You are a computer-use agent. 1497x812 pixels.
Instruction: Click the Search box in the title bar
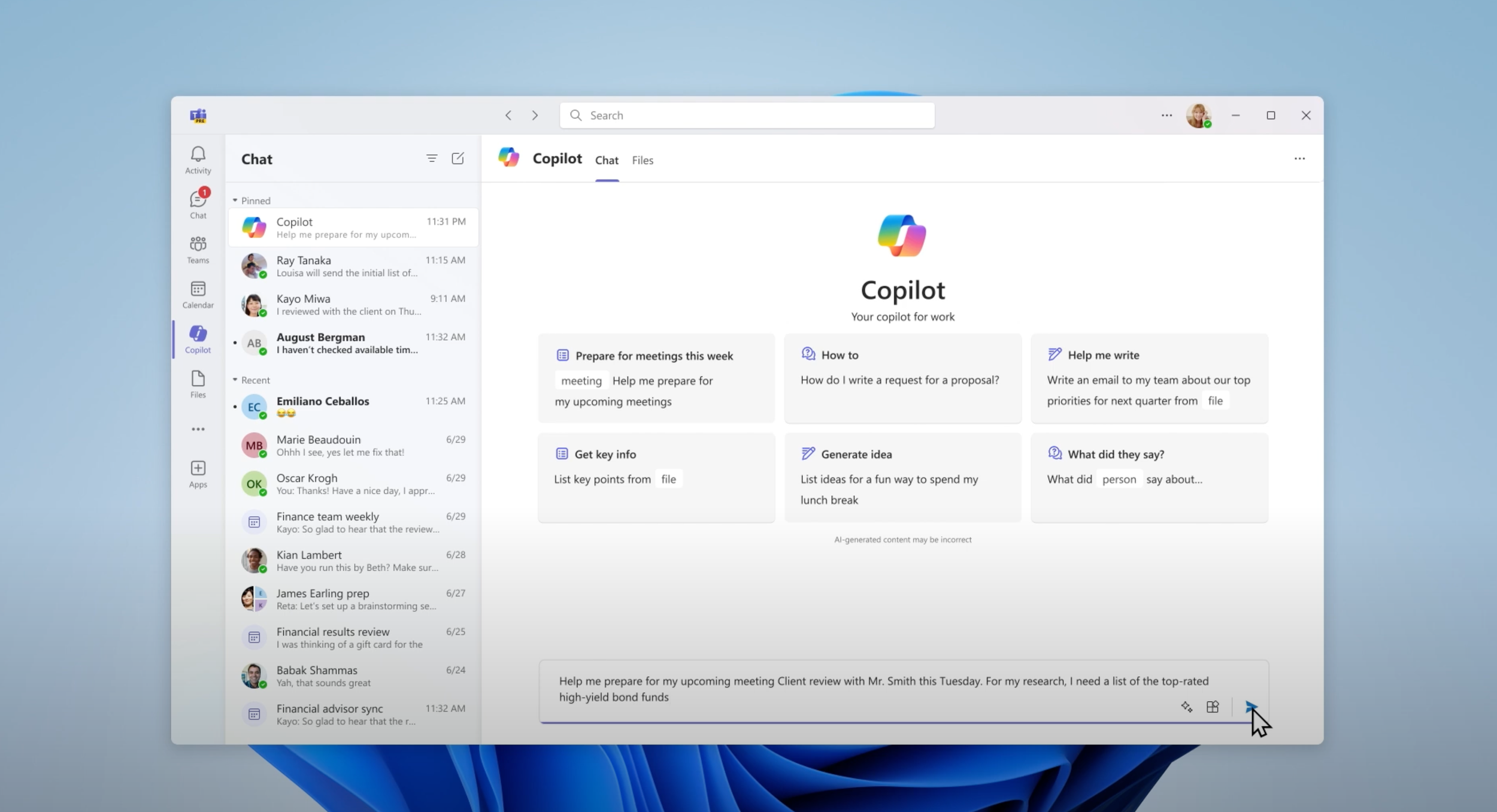point(747,116)
